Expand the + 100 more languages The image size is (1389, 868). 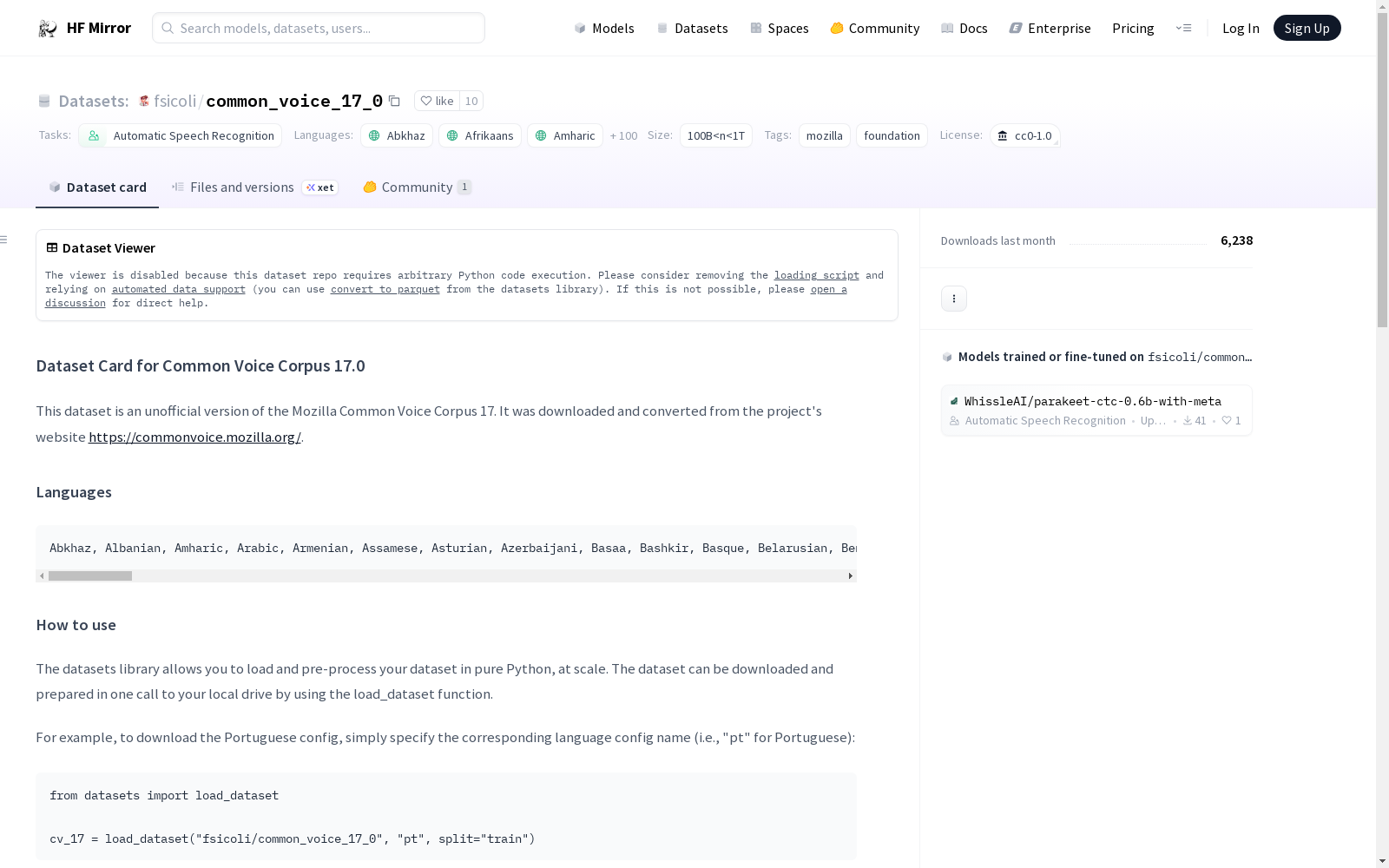click(x=624, y=136)
